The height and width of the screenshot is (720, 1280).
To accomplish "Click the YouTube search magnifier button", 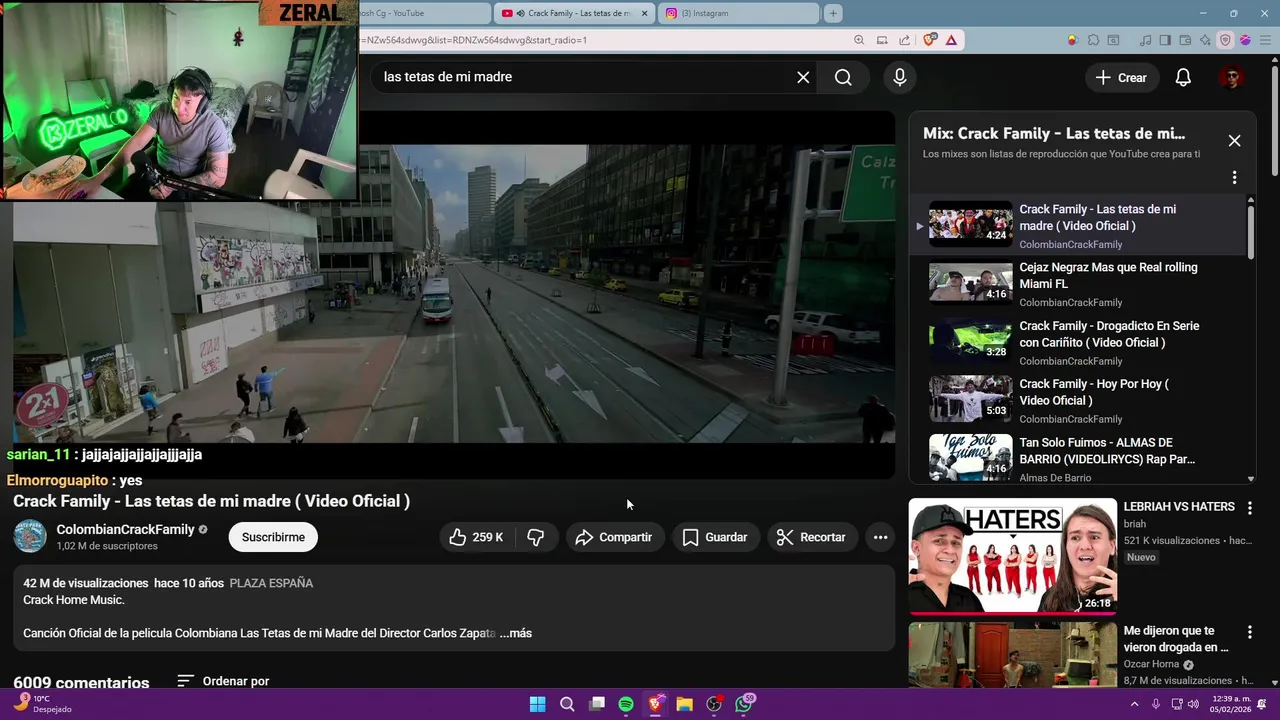I will click(843, 77).
